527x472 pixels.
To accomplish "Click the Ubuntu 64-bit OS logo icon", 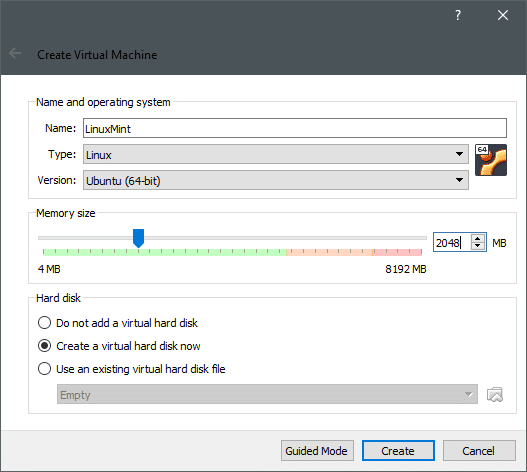I will (491, 160).
